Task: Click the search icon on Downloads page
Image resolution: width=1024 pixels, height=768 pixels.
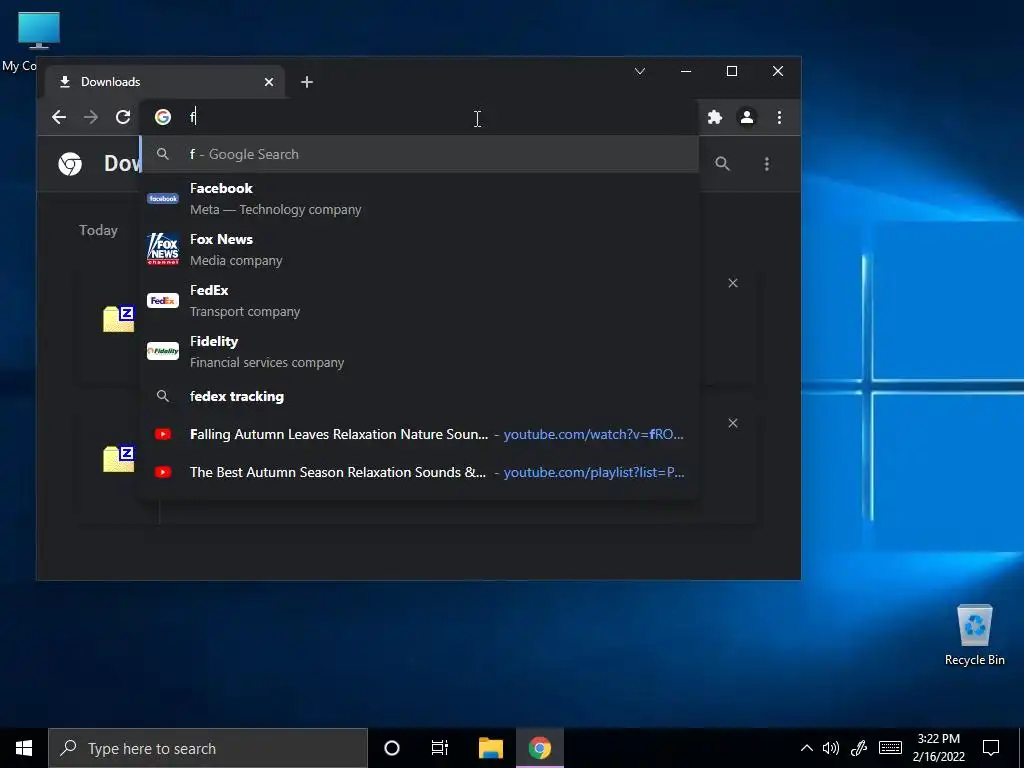Action: 722,164
